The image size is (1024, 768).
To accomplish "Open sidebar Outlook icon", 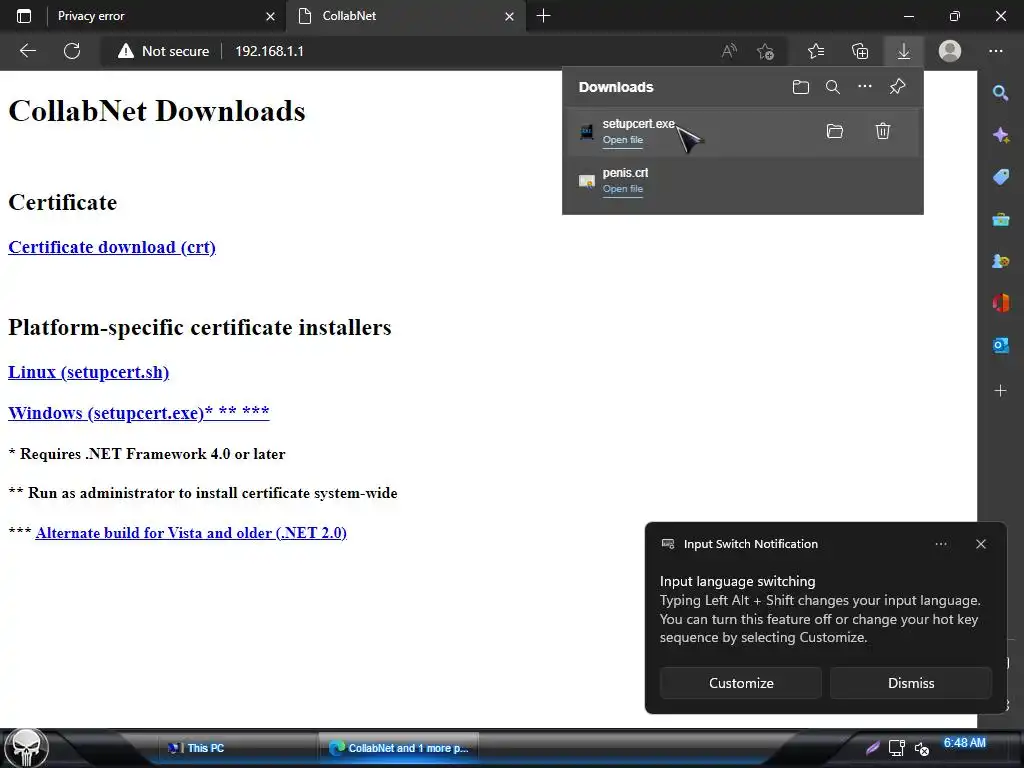I will pyautogui.click(x=1000, y=345).
